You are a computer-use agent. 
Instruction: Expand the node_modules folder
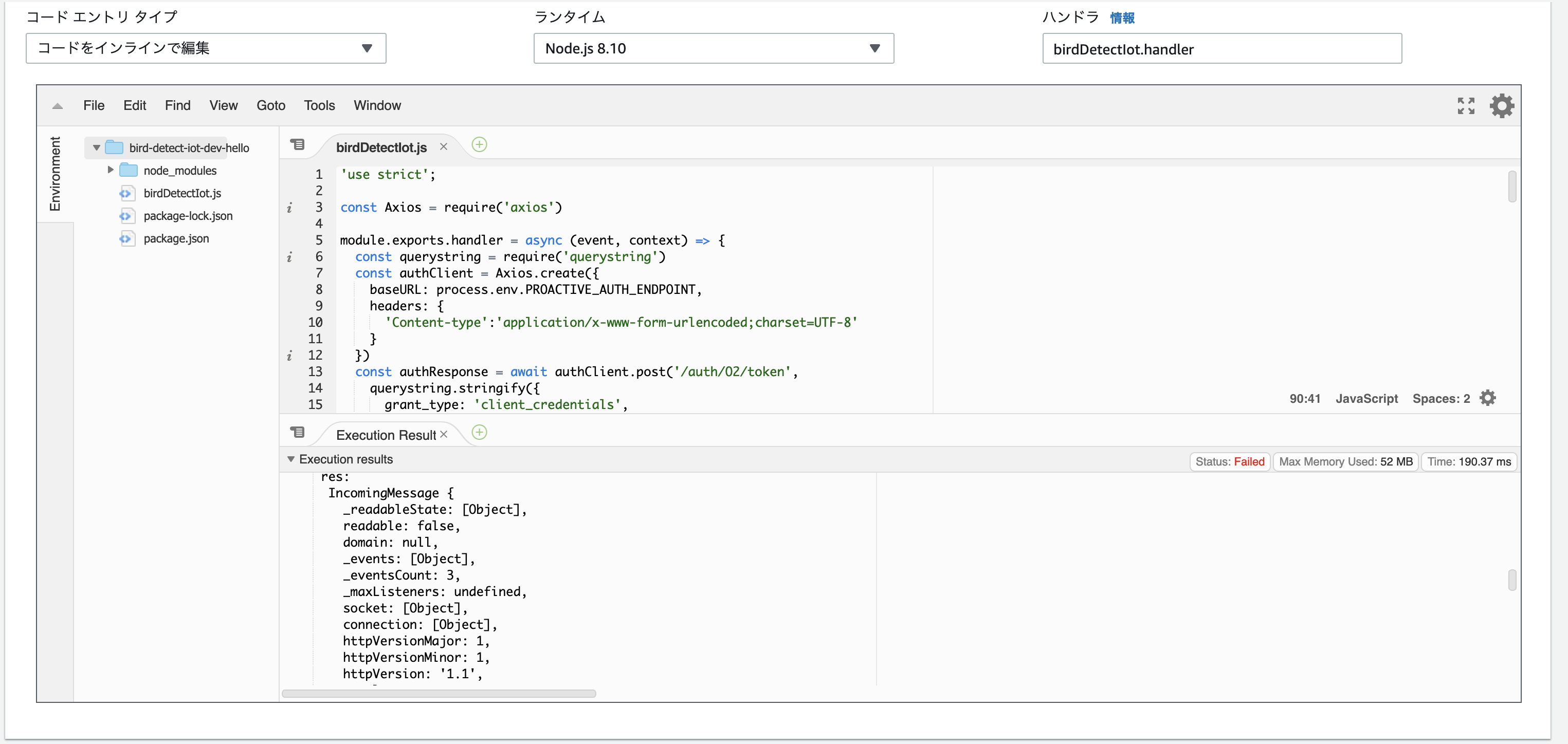pos(110,171)
